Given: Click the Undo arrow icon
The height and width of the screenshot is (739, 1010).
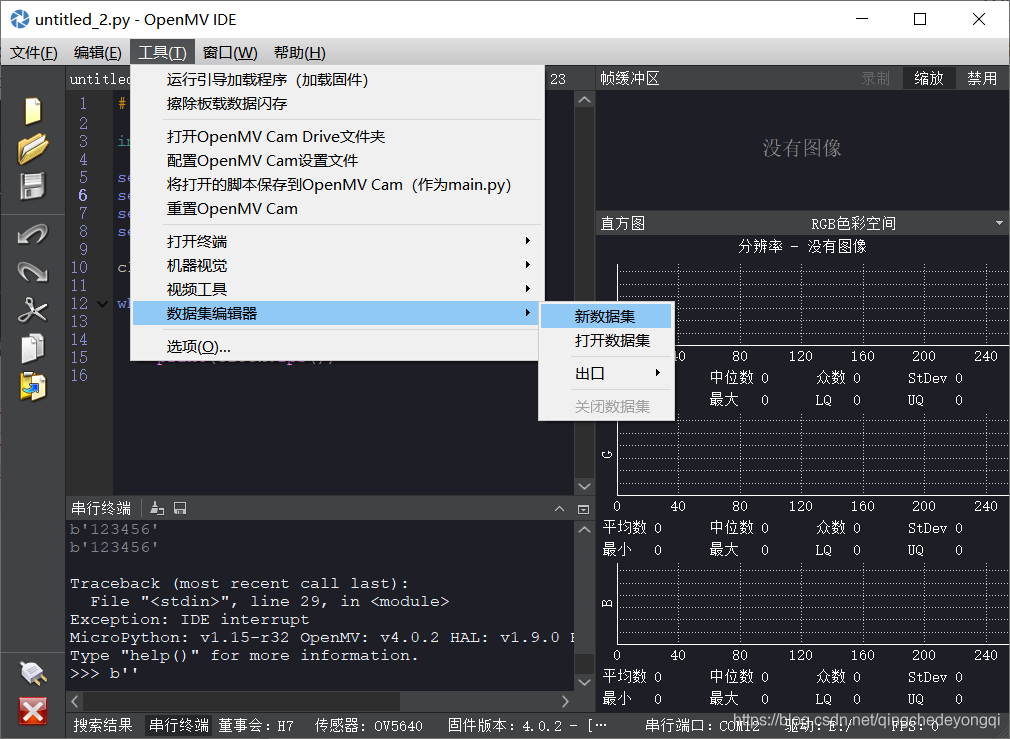Looking at the screenshot, I should coord(32,233).
